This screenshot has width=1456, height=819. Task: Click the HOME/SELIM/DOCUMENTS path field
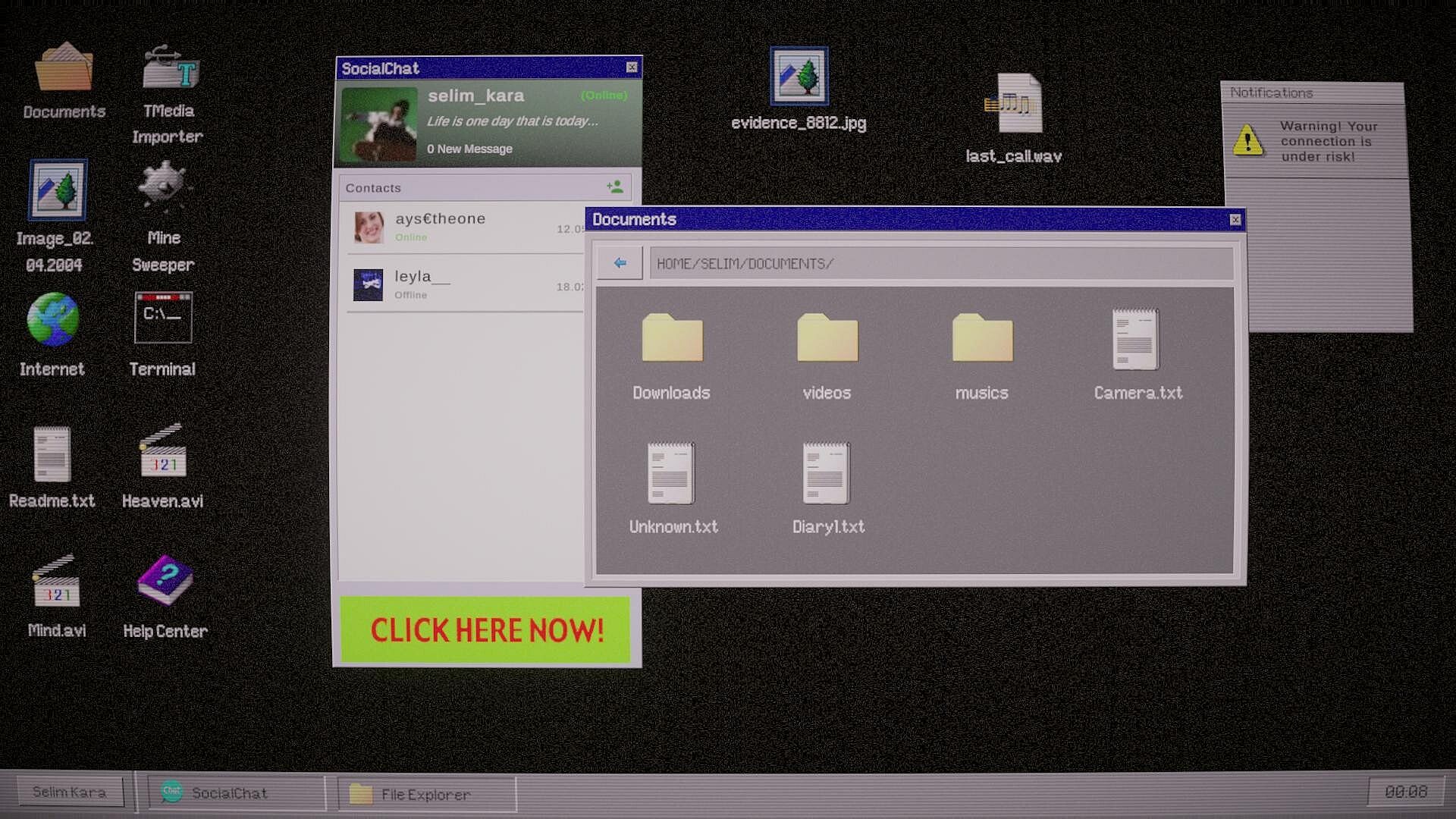[940, 264]
